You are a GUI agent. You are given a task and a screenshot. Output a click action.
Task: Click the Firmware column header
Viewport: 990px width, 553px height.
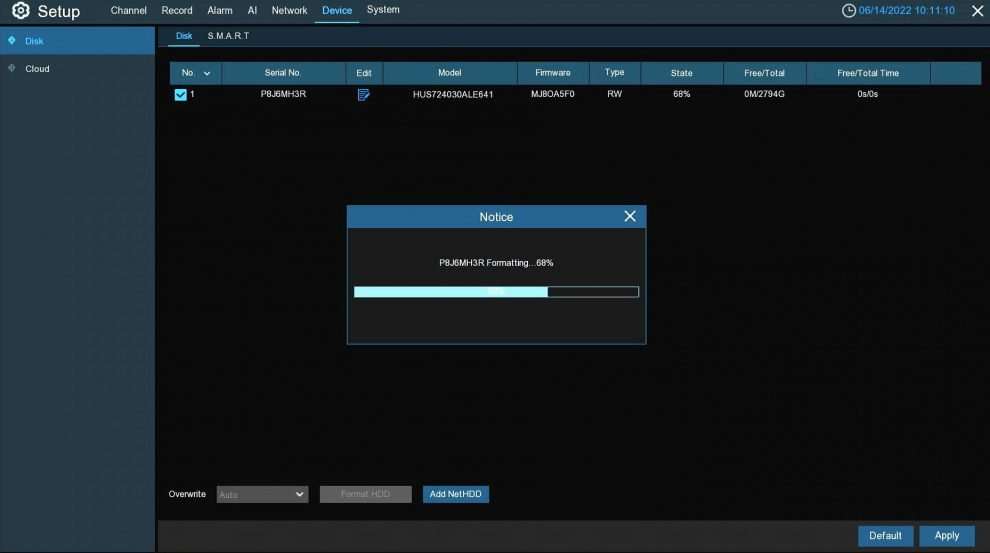pos(553,73)
